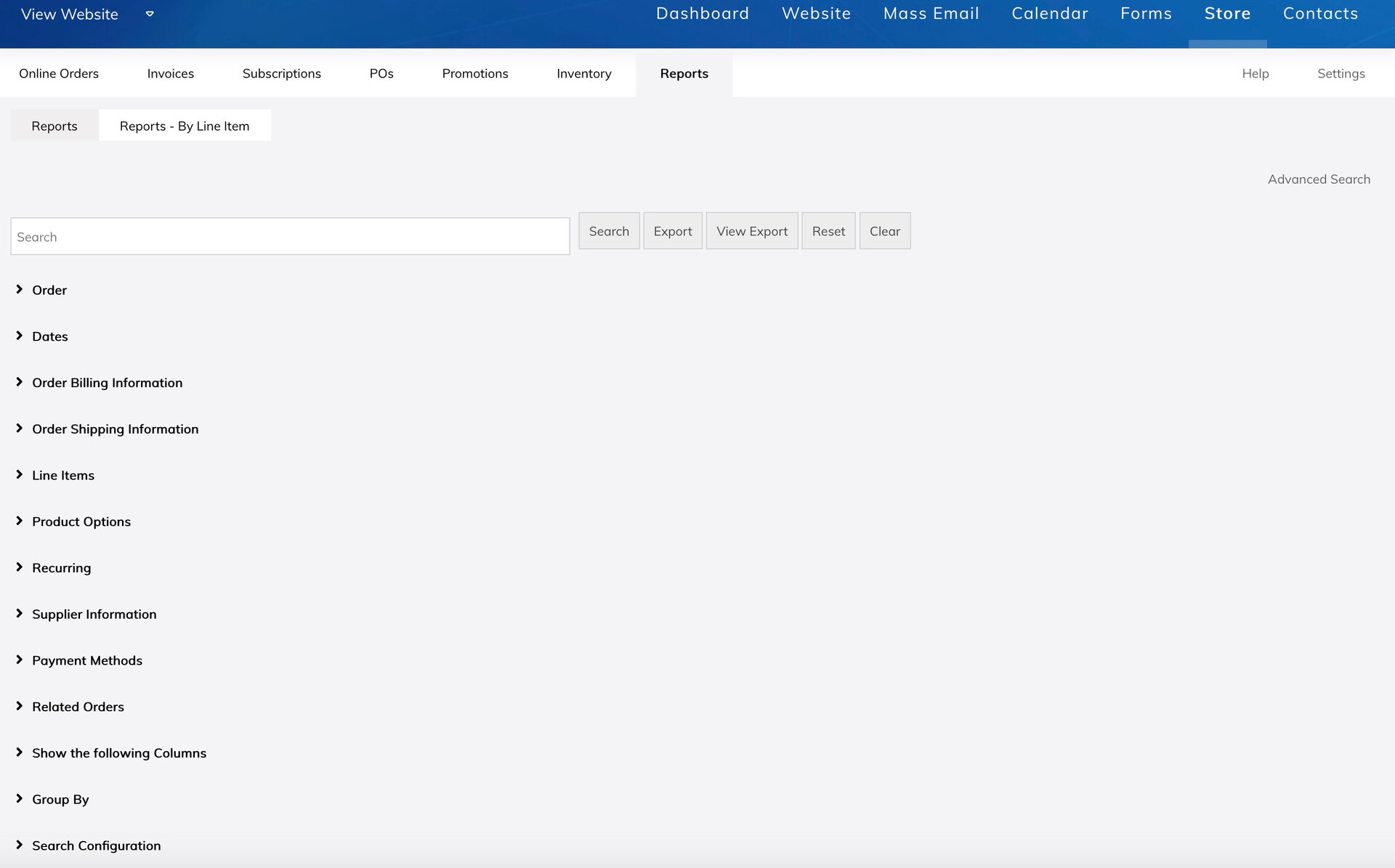The image size is (1395, 868).
Task: Switch to the Invoices tab
Action: click(x=171, y=73)
